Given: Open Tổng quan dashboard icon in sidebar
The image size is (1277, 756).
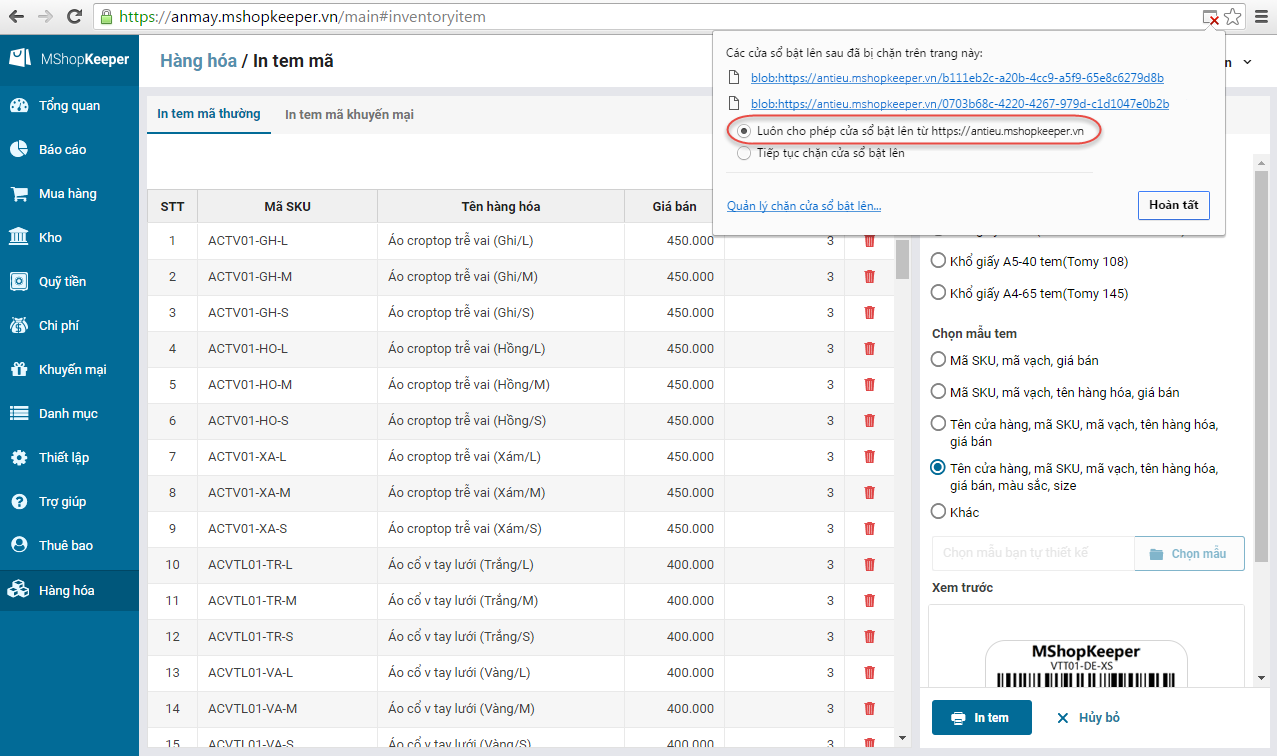Looking at the screenshot, I should [x=18, y=106].
